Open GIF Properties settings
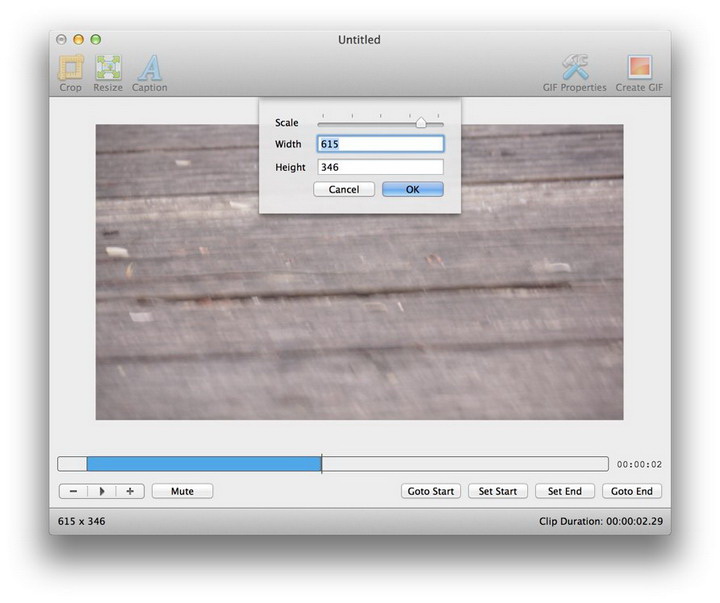Viewport: 720px width, 603px height. (x=574, y=68)
